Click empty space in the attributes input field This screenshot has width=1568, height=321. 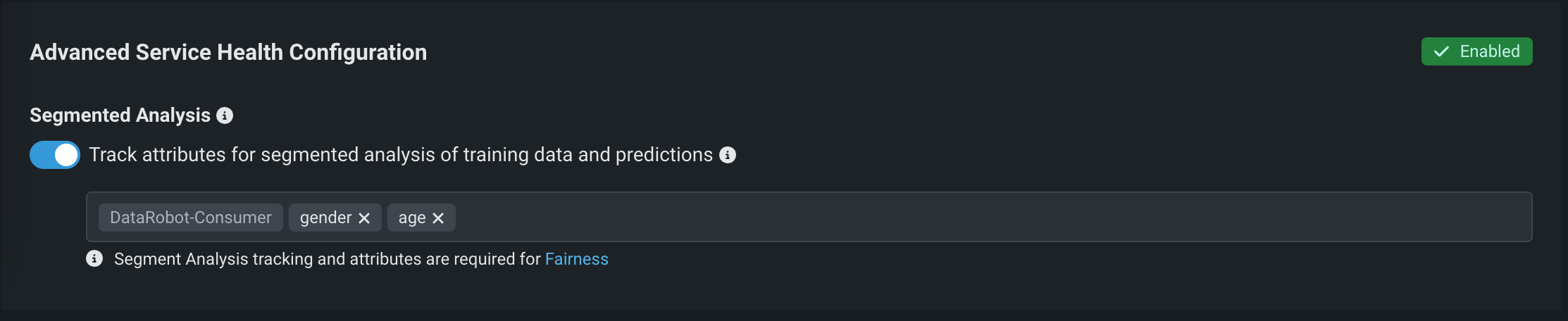click(x=916, y=218)
